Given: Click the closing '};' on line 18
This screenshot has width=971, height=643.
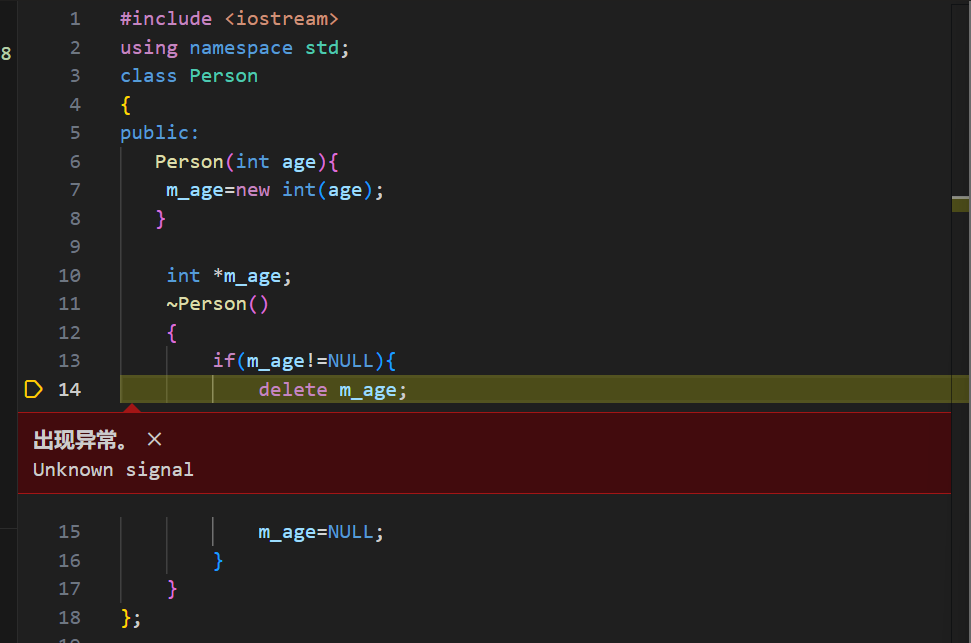Looking at the screenshot, I should click(x=131, y=618).
